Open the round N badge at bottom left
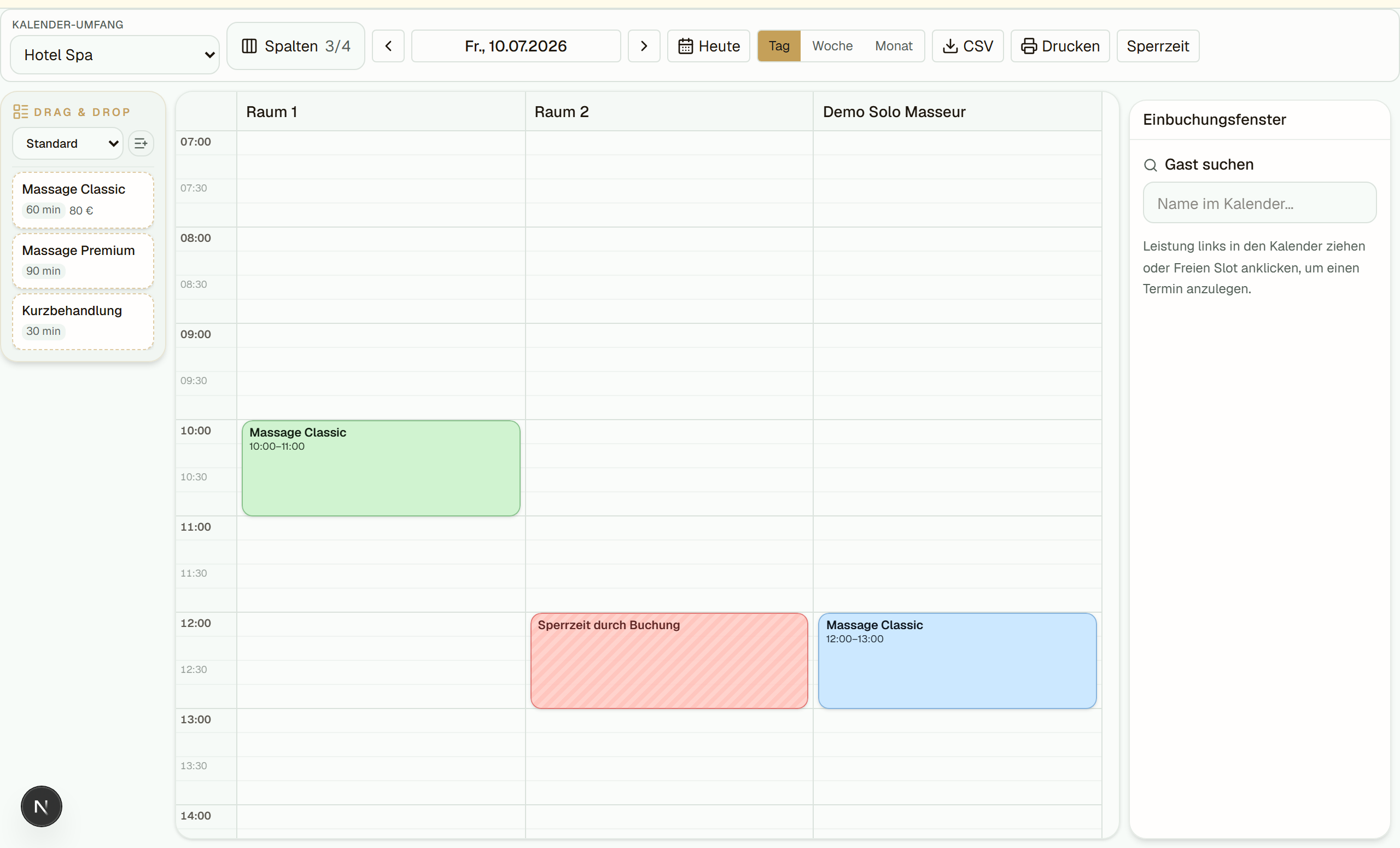 tap(42, 806)
